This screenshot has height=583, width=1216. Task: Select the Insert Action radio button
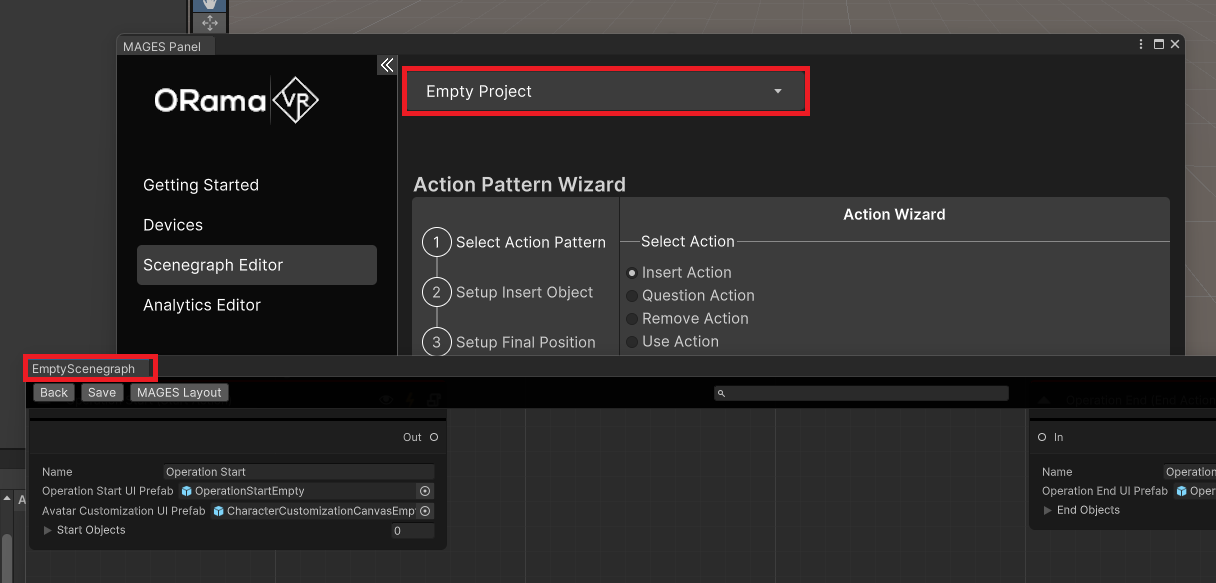[632, 273]
